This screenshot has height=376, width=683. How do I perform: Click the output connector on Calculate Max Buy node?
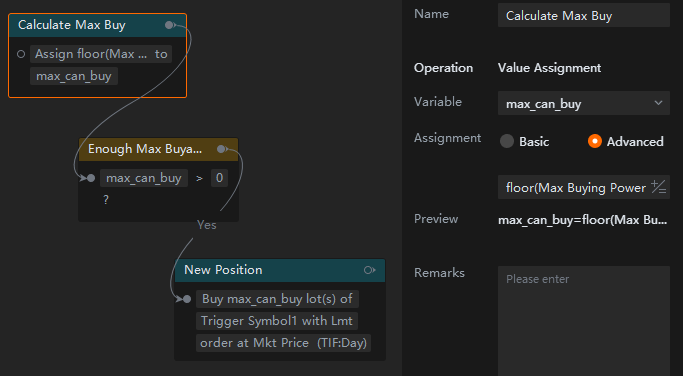coord(169,25)
